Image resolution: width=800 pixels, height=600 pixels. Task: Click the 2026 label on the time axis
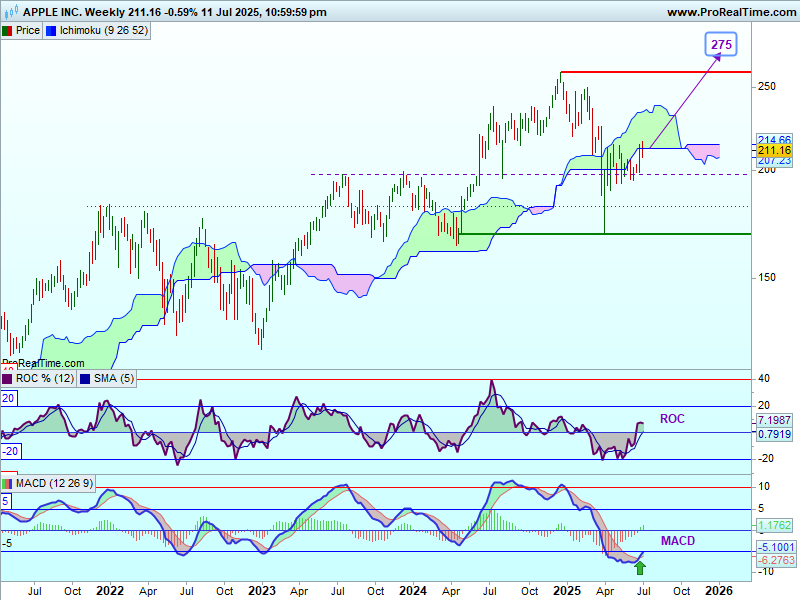pos(718,590)
